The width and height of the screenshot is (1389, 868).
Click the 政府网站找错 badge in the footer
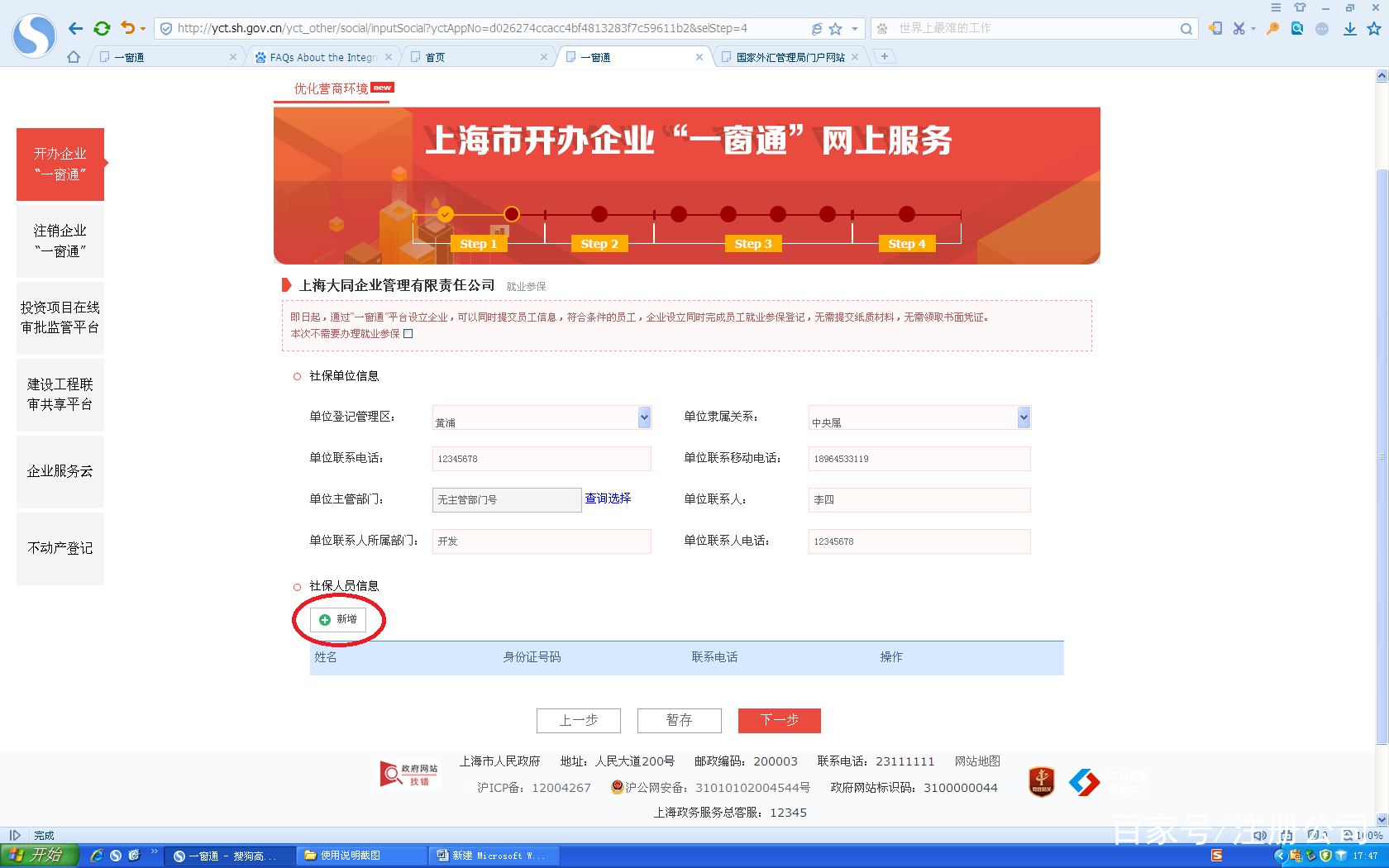pos(408,774)
